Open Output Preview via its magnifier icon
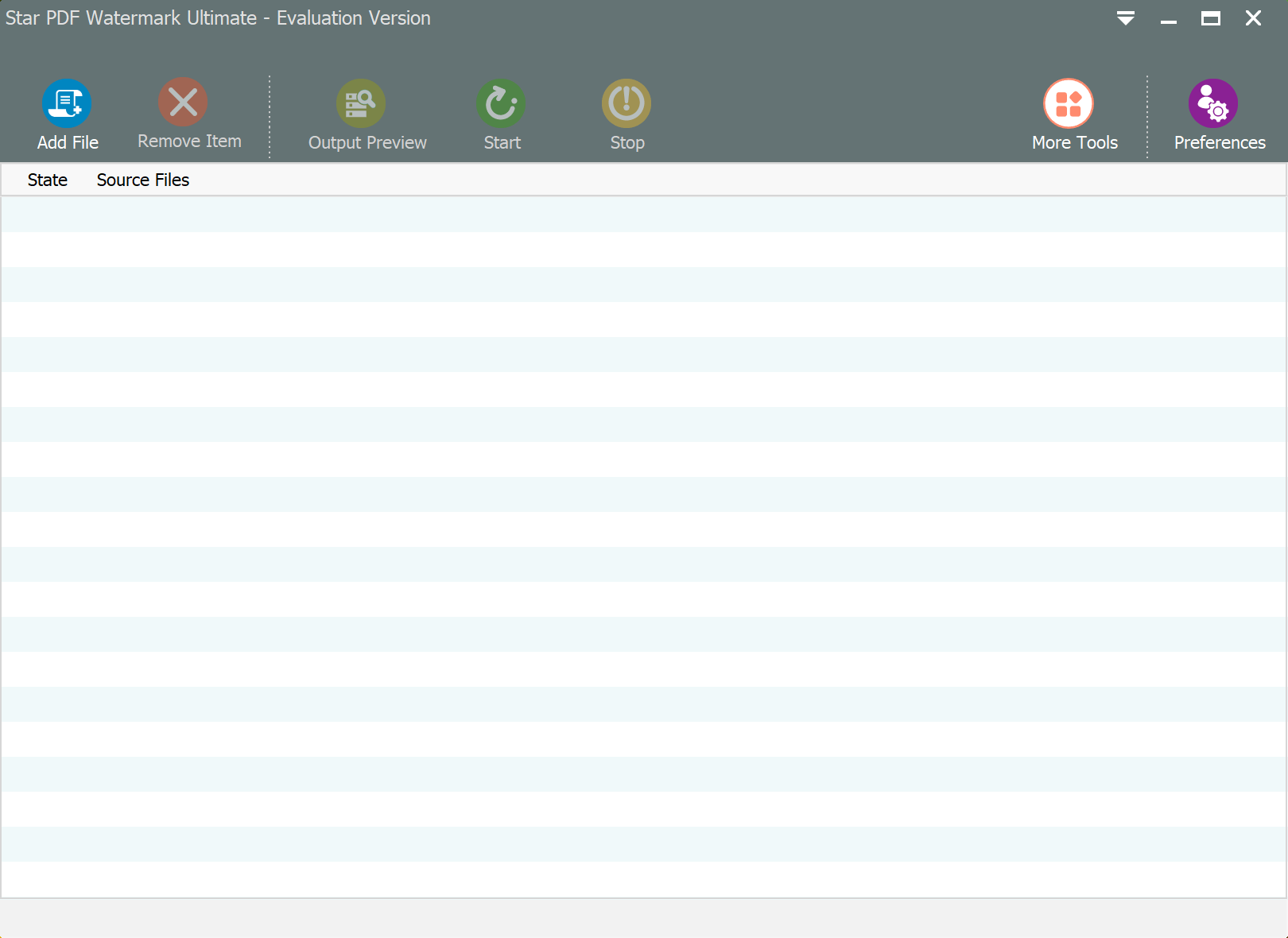This screenshot has height=938, width=1288. click(361, 103)
